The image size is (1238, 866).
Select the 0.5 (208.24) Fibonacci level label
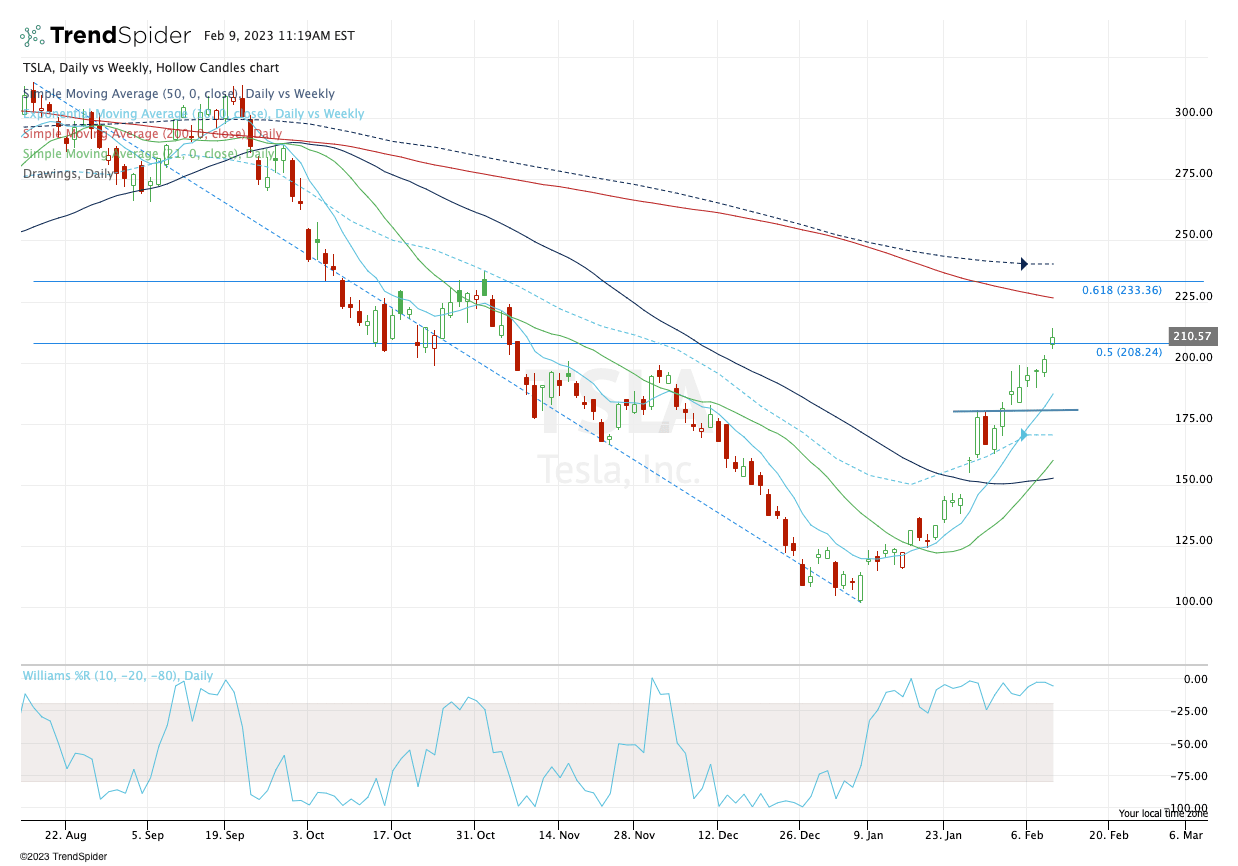tap(1128, 352)
